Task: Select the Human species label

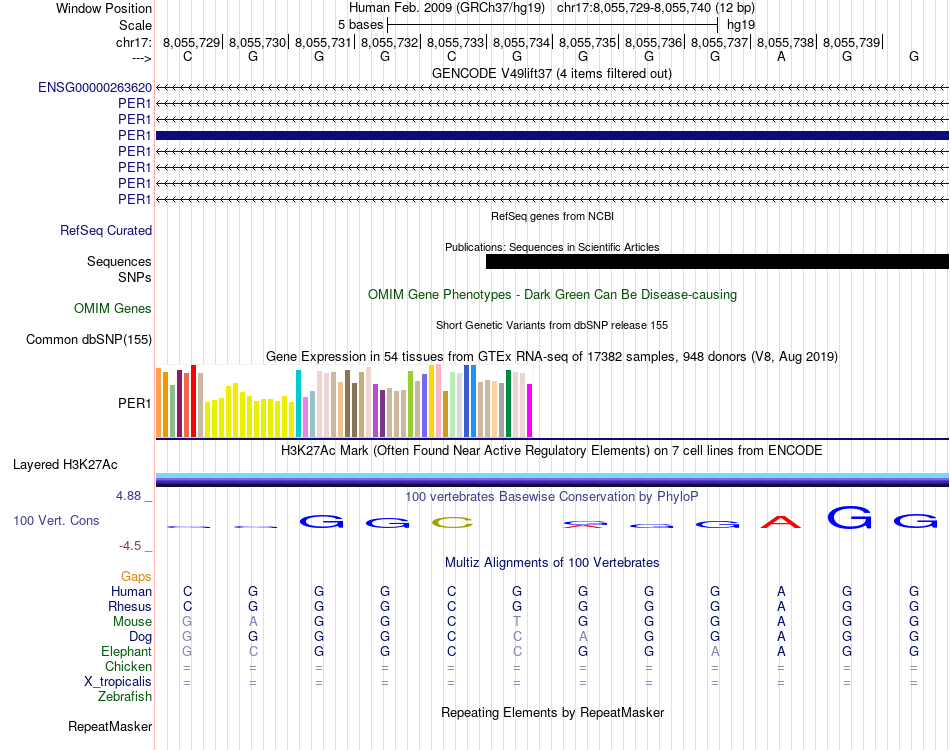Action: coord(131,592)
